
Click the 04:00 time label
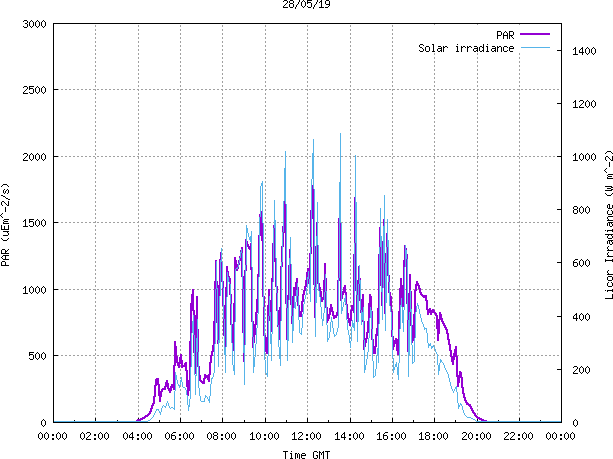click(x=137, y=436)
